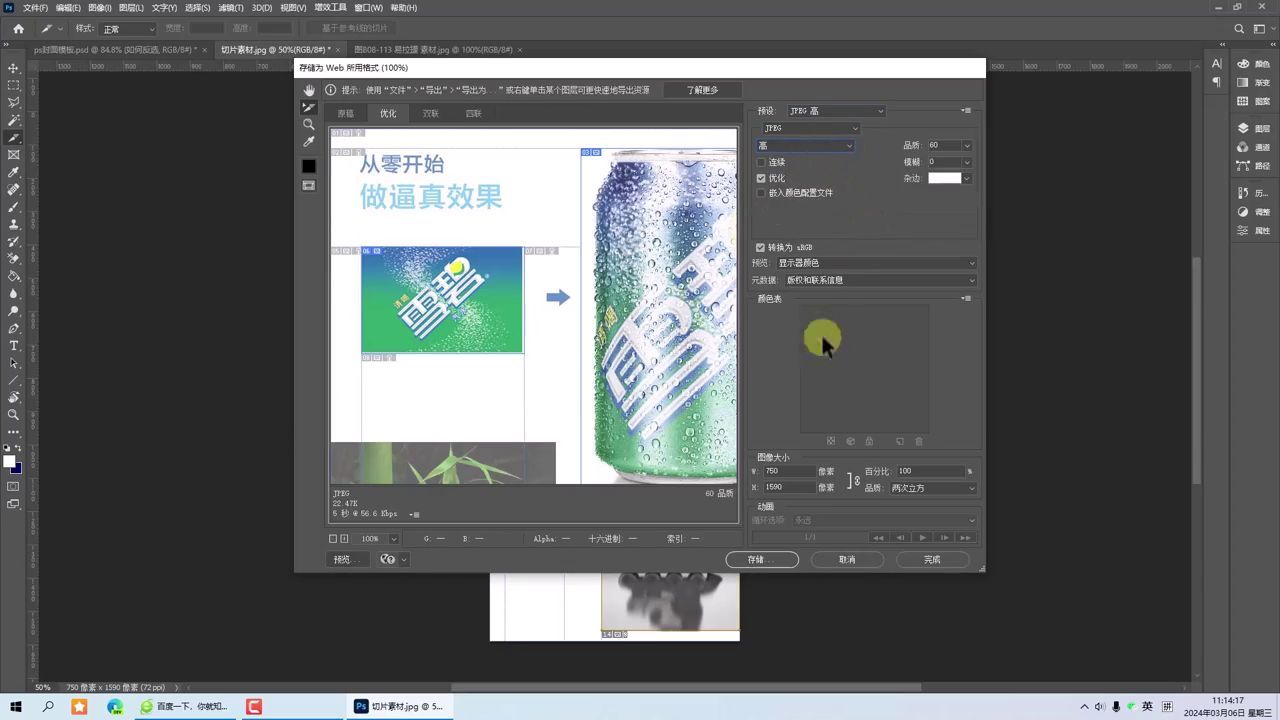Open the JPEG file format dropdown
The height and width of the screenshot is (720, 1280).
click(x=811, y=128)
